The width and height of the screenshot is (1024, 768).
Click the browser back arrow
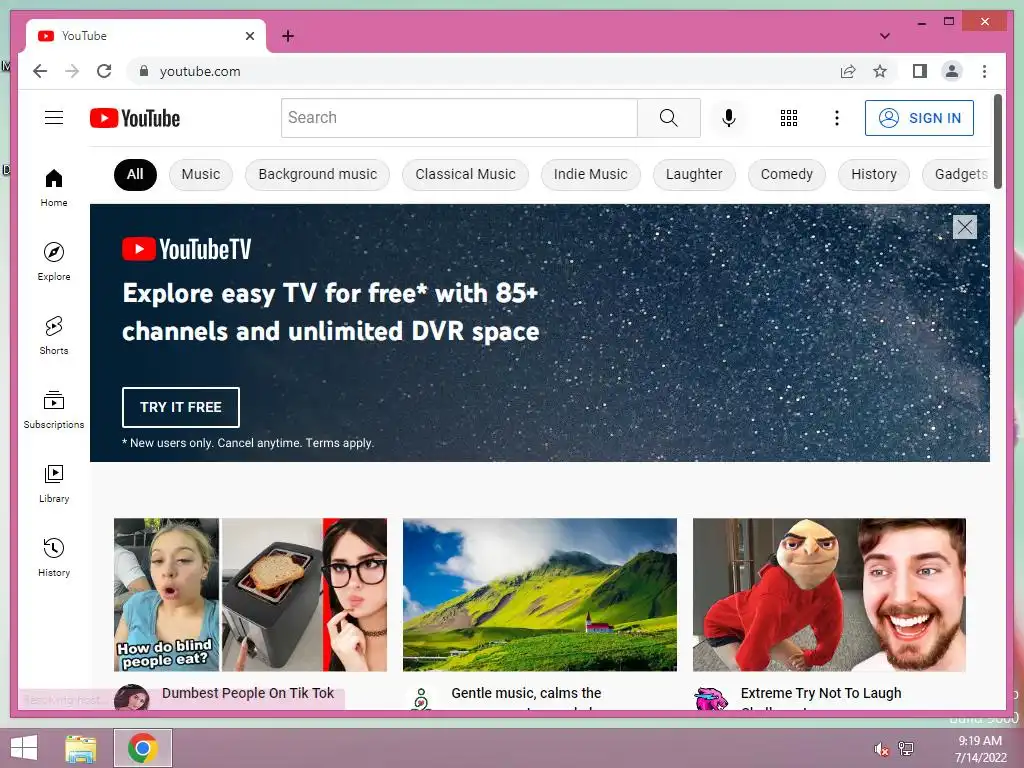point(40,71)
